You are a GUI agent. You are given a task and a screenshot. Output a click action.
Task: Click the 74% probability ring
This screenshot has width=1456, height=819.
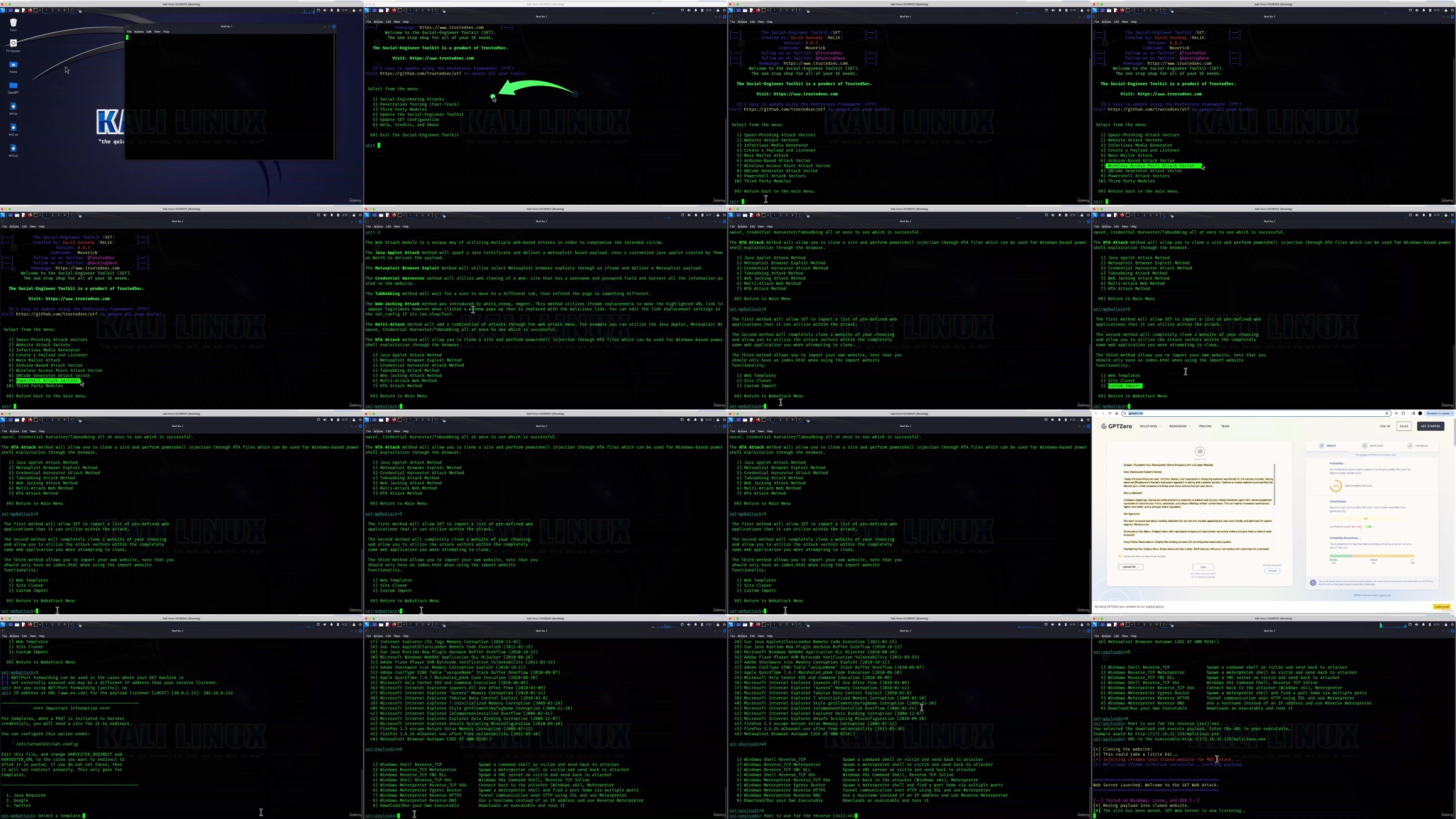tap(1336, 486)
